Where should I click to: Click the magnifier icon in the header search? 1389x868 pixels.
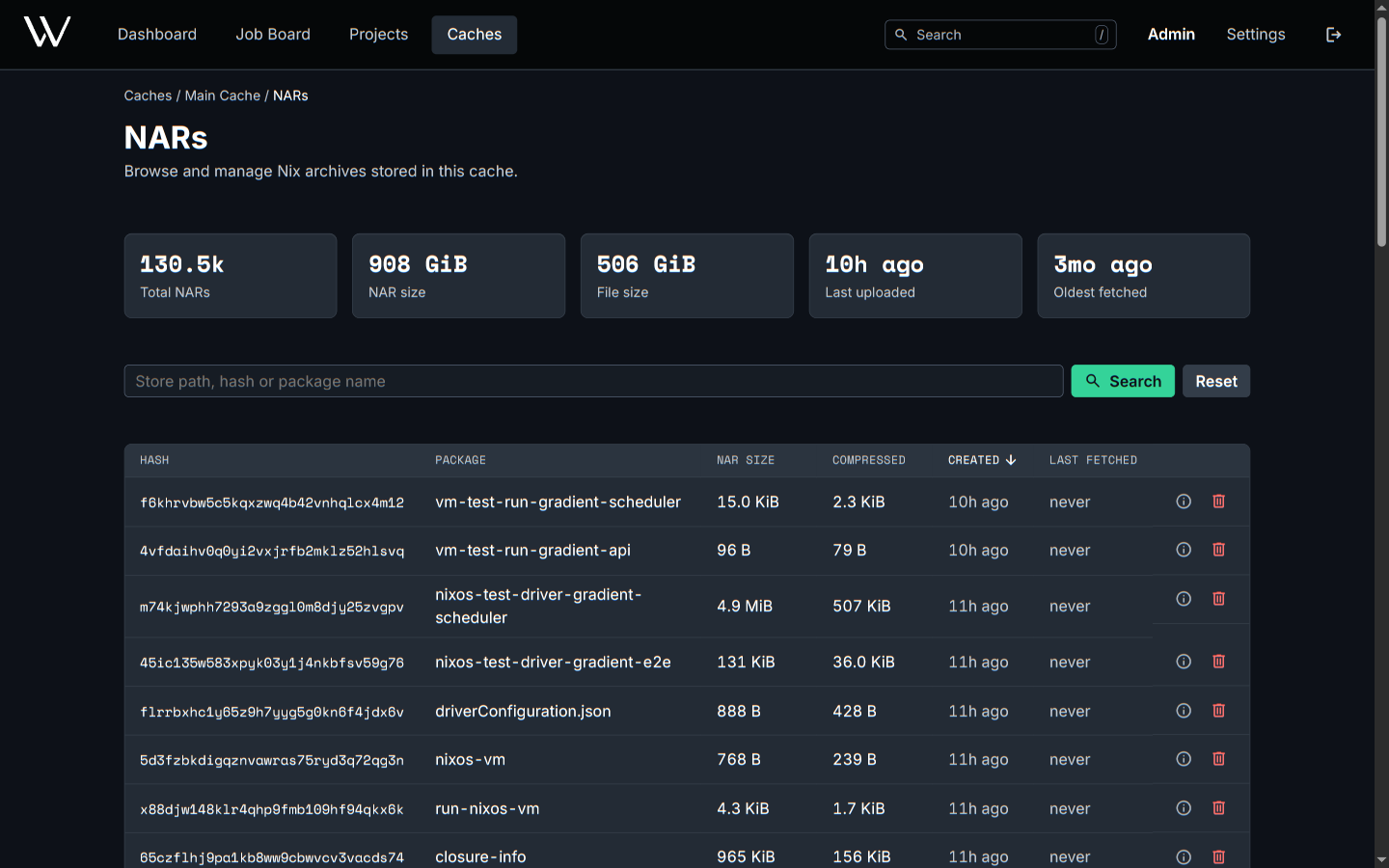click(x=901, y=35)
